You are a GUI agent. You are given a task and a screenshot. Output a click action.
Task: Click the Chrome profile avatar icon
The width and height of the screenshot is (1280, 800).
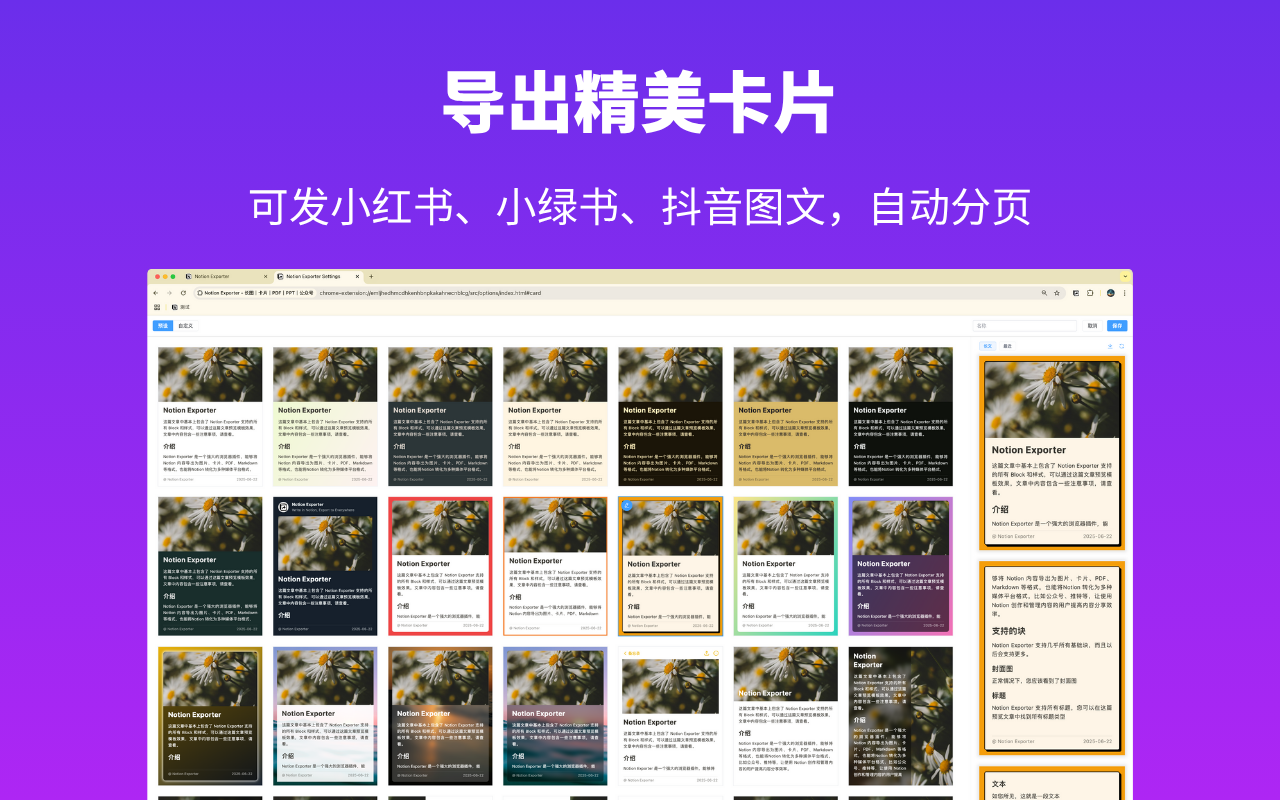(x=1109, y=293)
